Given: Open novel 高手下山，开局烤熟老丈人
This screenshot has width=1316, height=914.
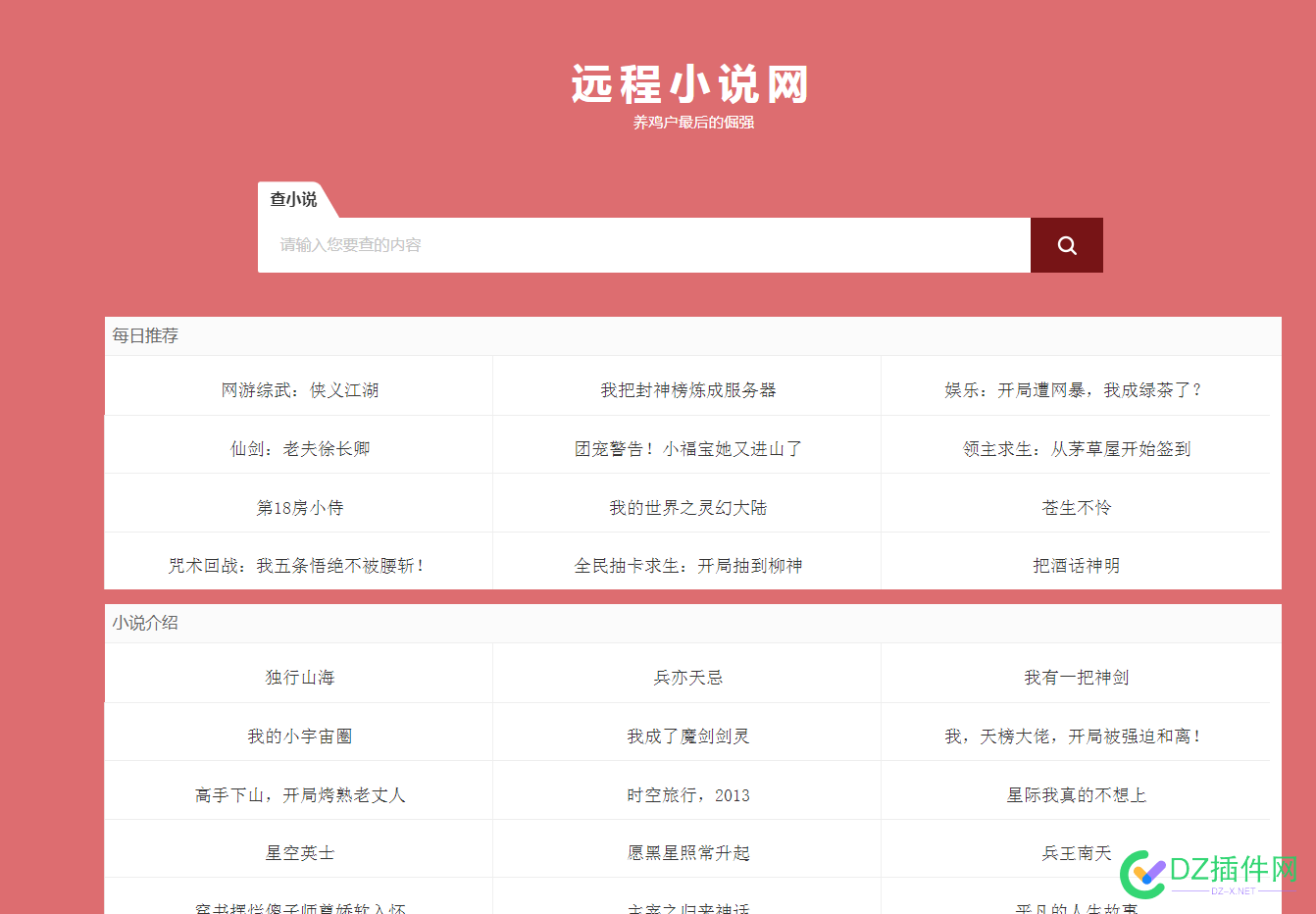Looking at the screenshot, I should click(x=299, y=795).
